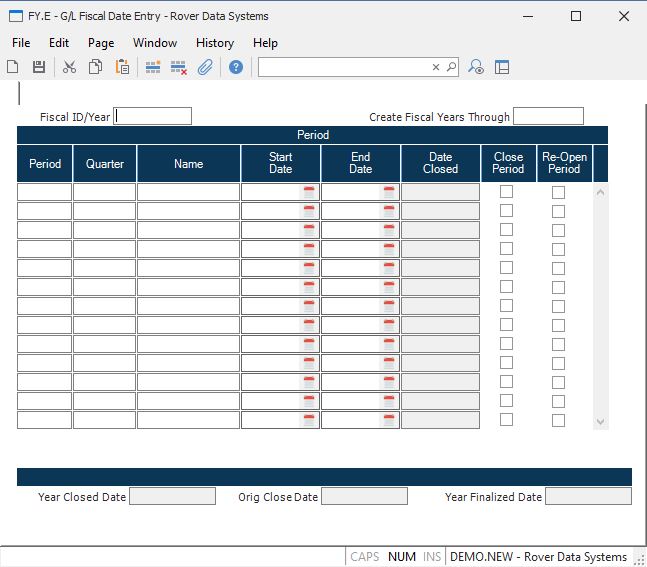Click the Save disk icon
The width and height of the screenshot is (647, 567).
point(39,67)
